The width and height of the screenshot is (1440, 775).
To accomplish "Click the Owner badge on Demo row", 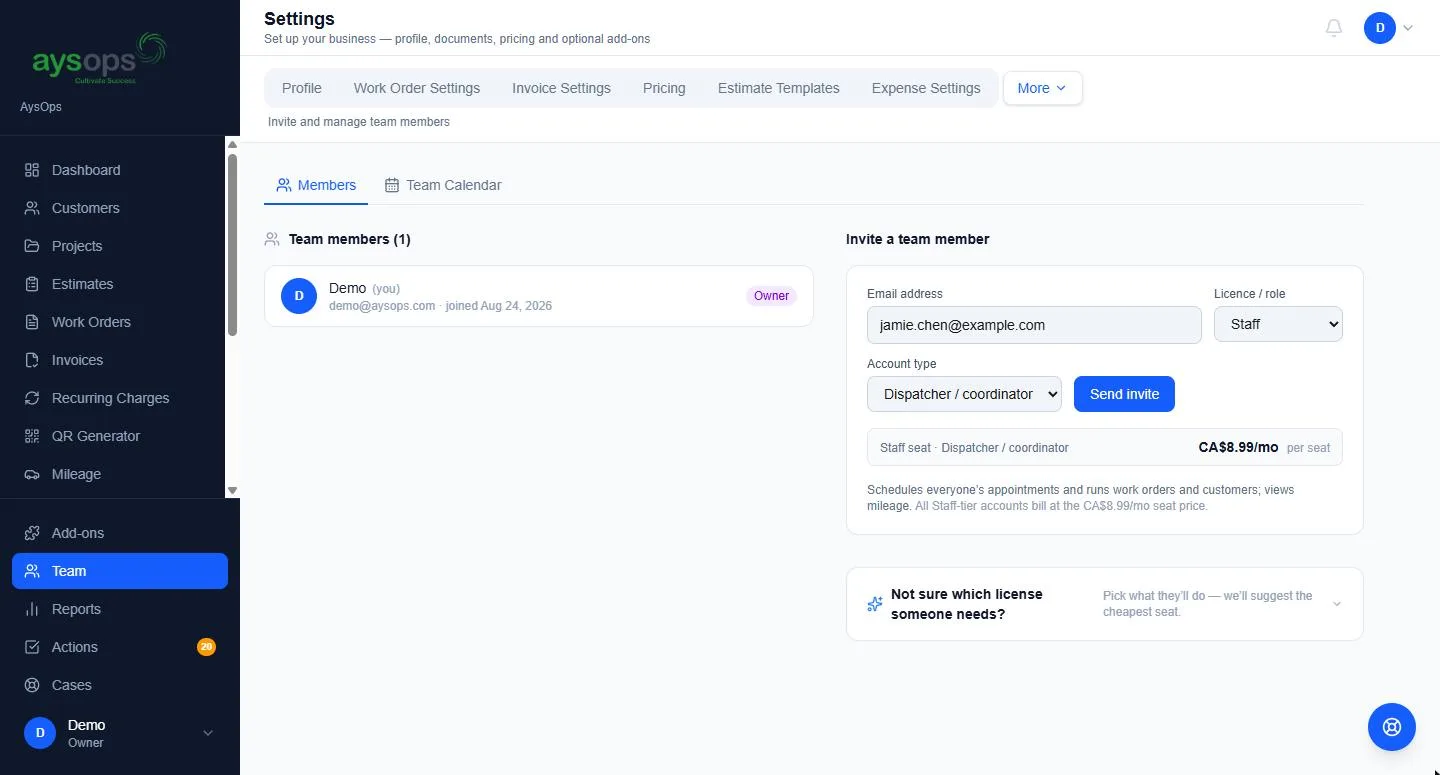I will pyautogui.click(x=771, y=296).
